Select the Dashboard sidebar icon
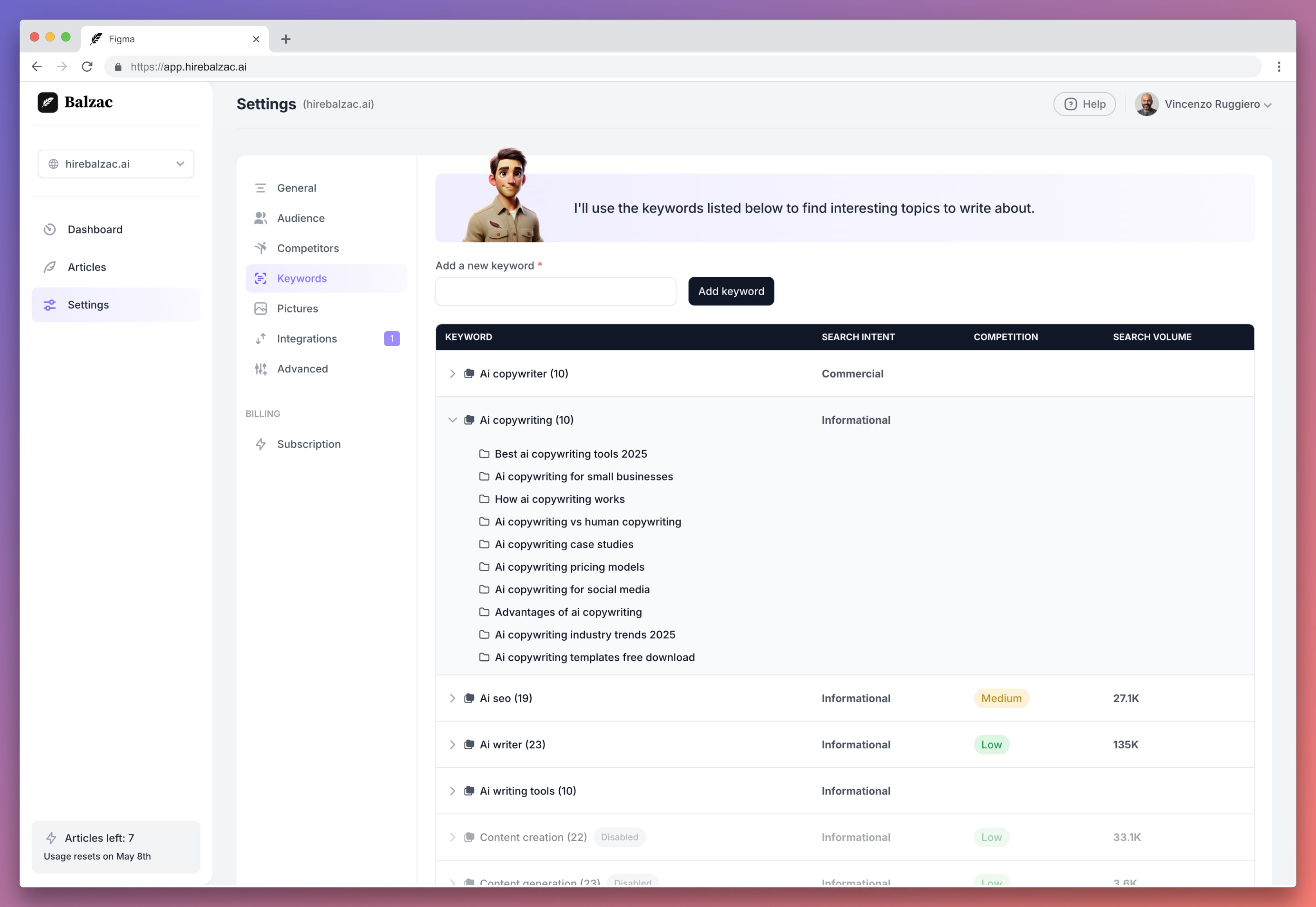 tap(50, 229)
